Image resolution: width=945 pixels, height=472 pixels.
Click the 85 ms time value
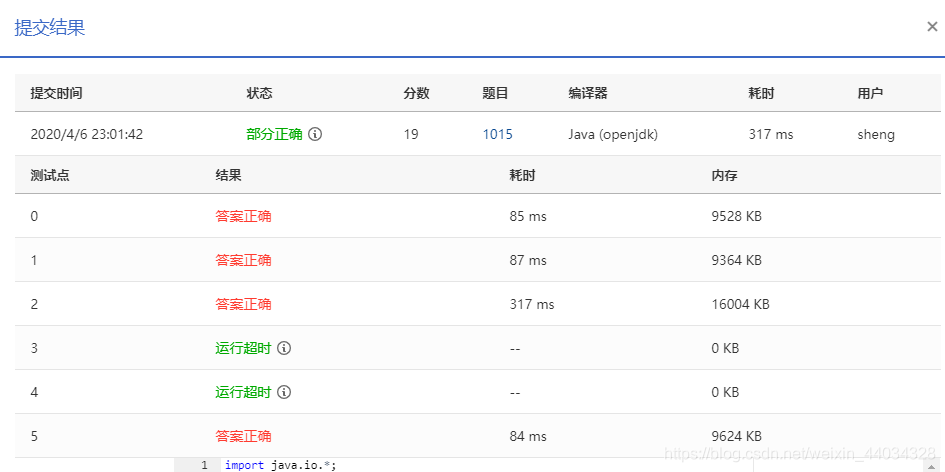point(528,216)
